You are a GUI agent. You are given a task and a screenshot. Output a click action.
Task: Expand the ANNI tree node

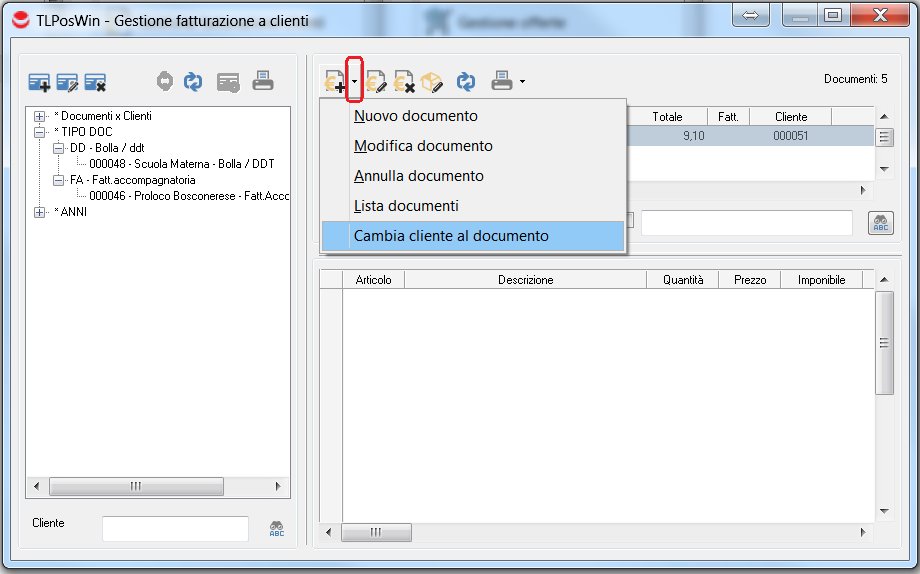40,212
